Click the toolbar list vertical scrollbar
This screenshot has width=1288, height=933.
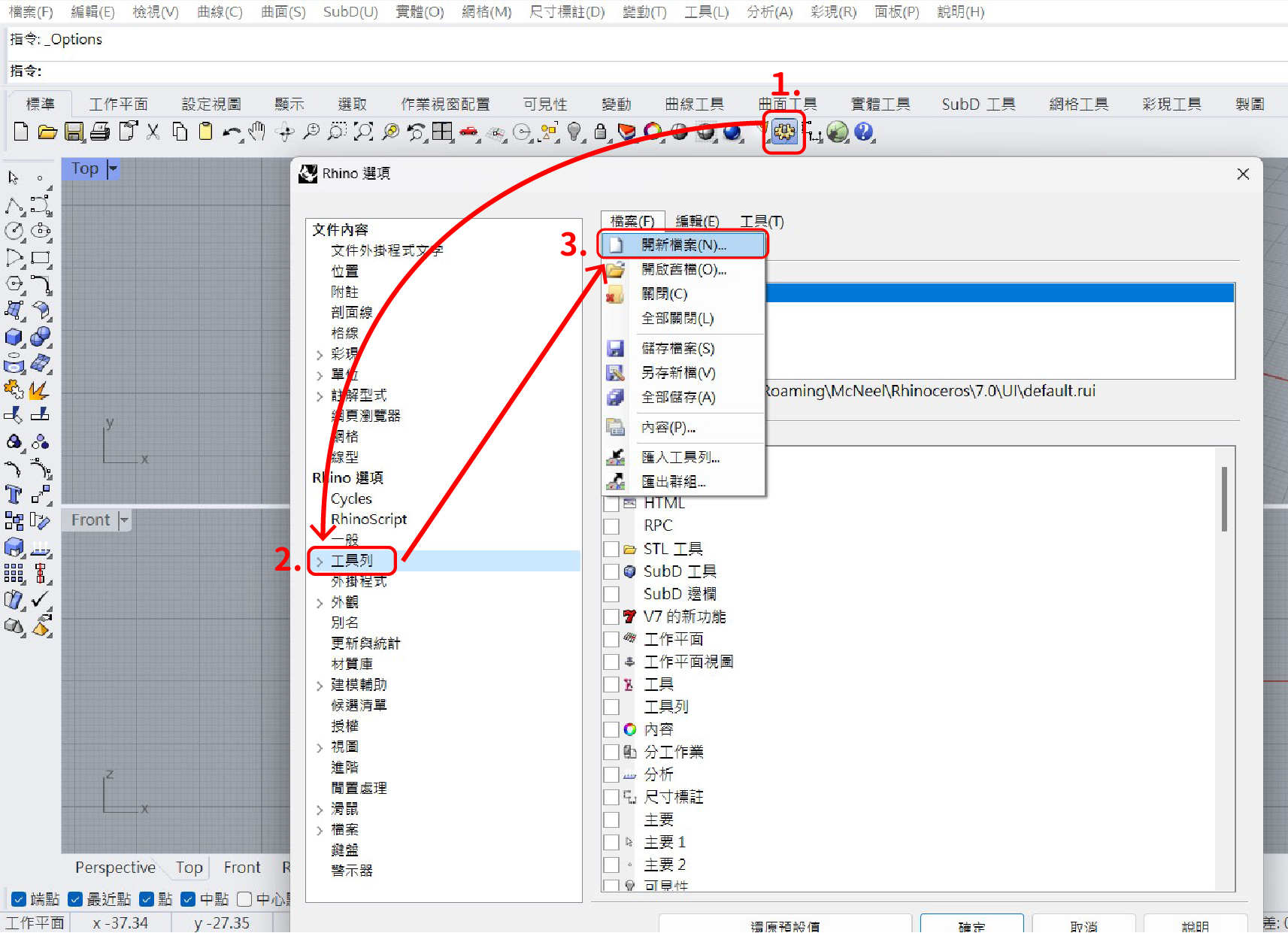coord(1224,499)
